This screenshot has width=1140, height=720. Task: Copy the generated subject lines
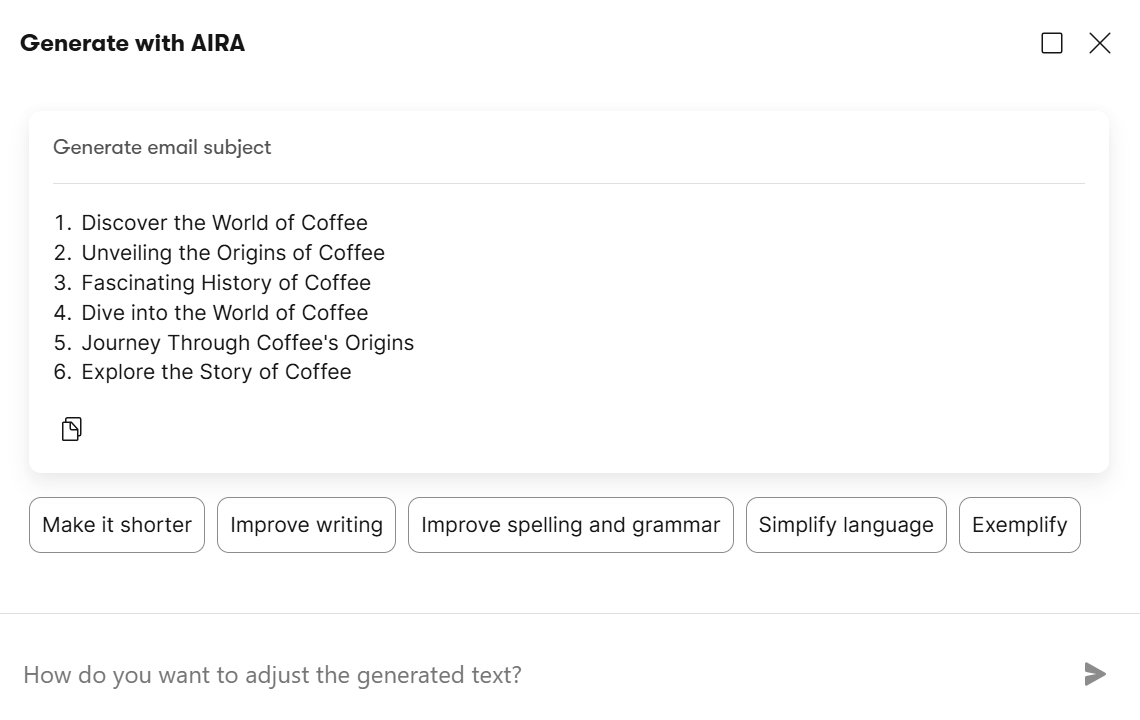[71, 429]
